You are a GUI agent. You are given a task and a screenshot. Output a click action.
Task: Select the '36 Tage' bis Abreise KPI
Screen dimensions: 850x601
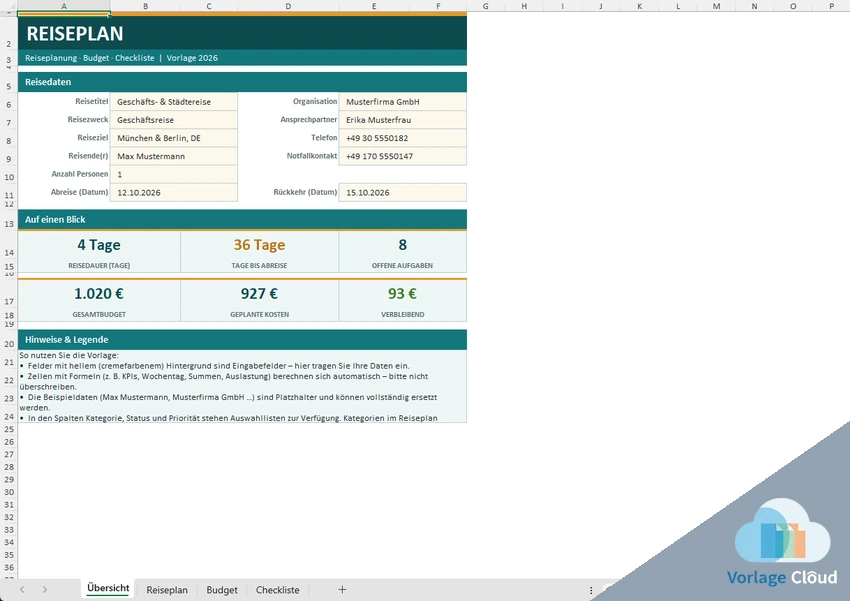click(259, 245)
